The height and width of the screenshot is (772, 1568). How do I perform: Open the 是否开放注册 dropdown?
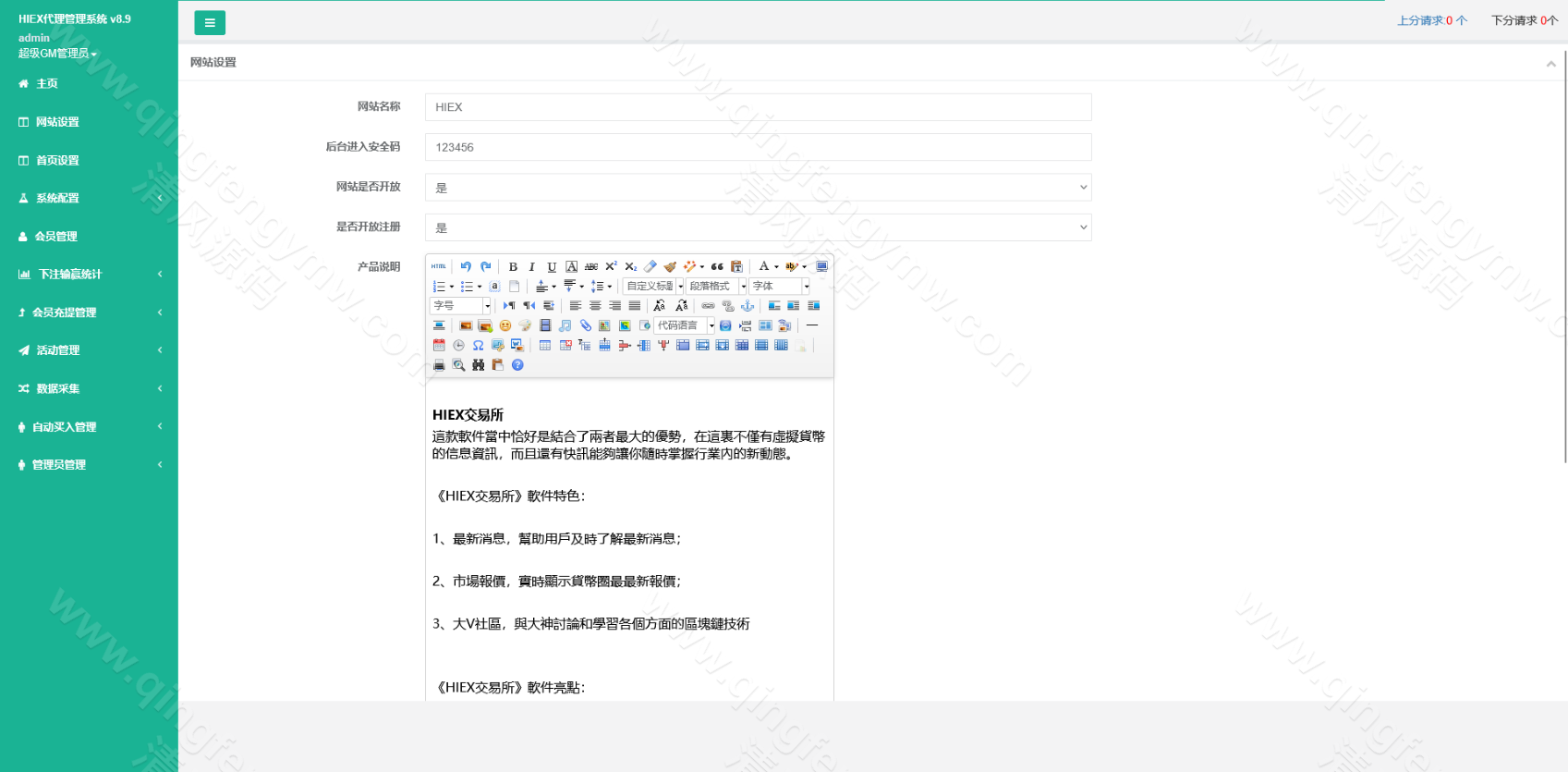tap(758, 227)
